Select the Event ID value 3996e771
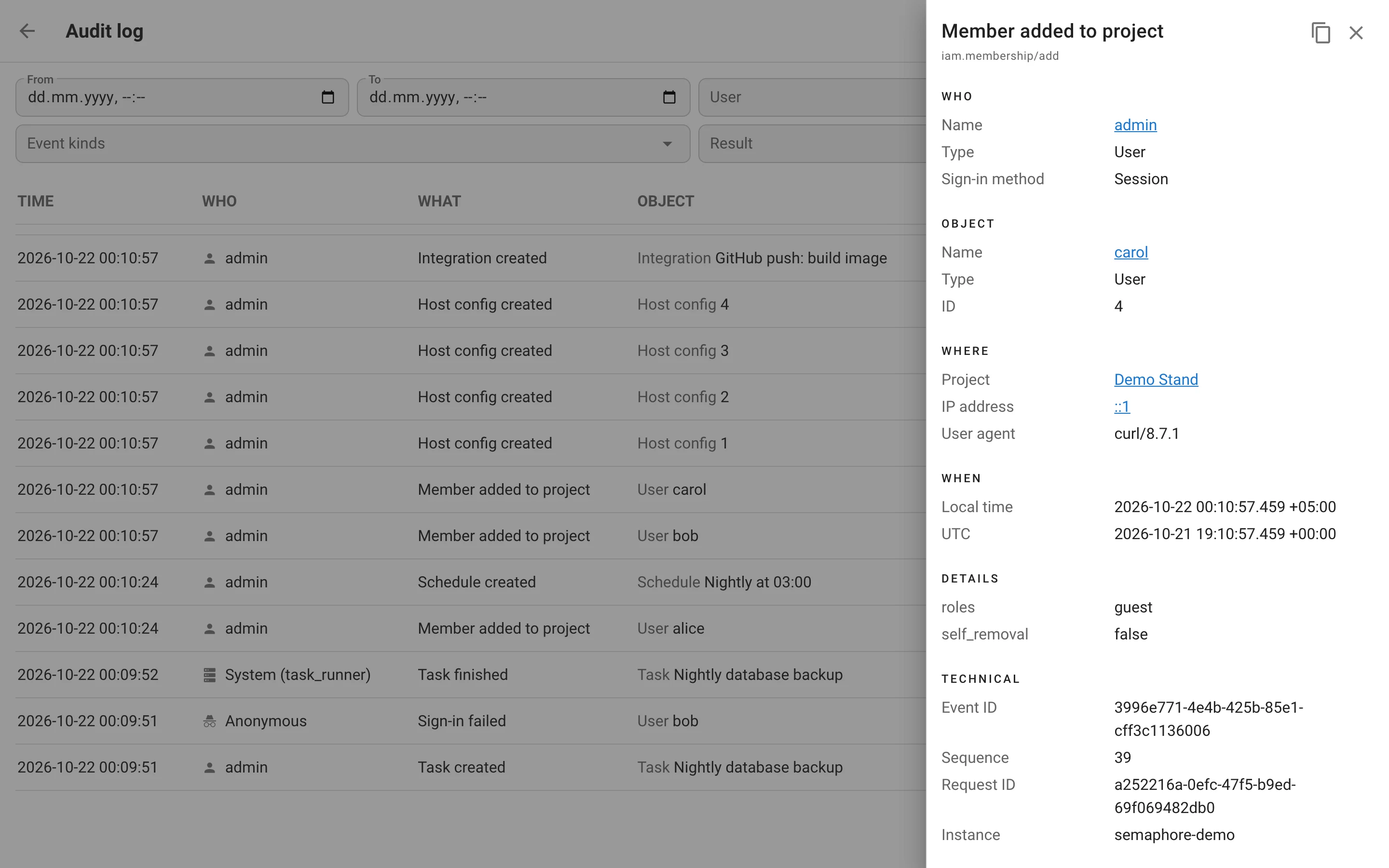Viewport: 1389px width, 868px height. (1209, 719)
